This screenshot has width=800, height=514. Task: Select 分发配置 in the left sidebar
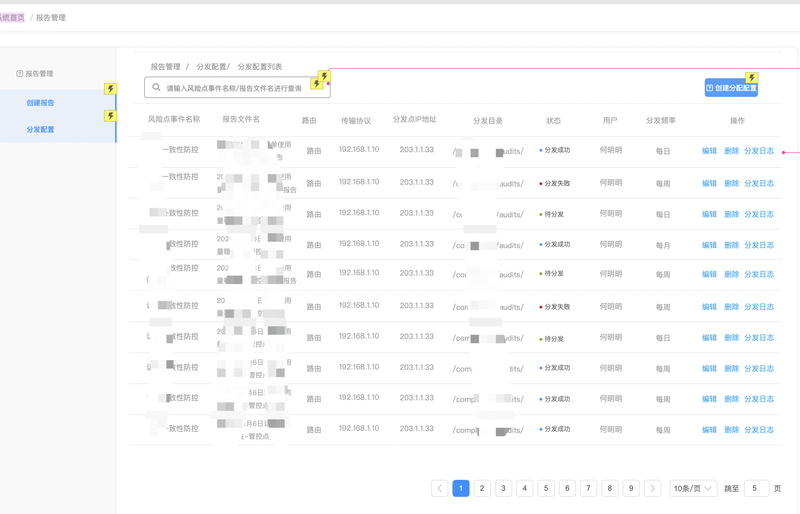pos(41,130)
